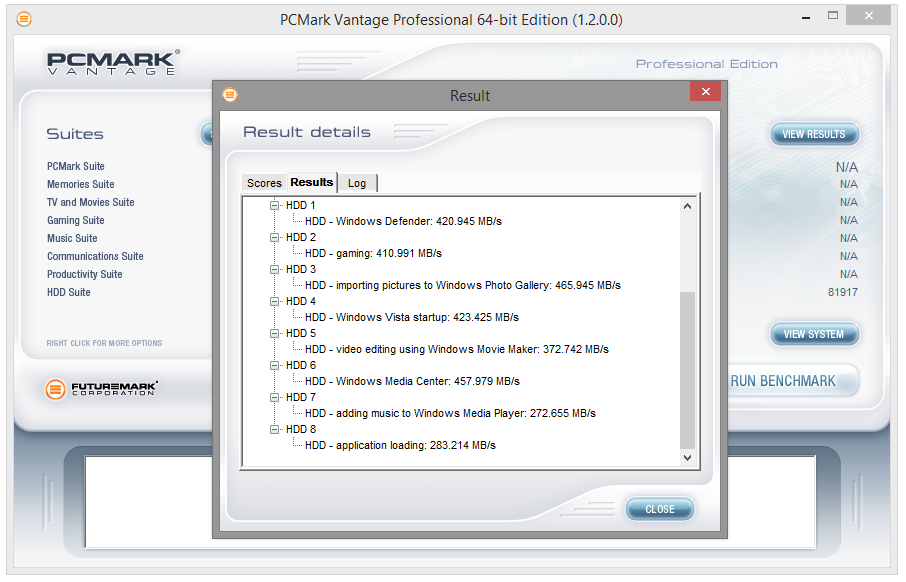Screen dimensions: 906x582
Task: Click the results list scrollbar thumb
Action: 687,370
